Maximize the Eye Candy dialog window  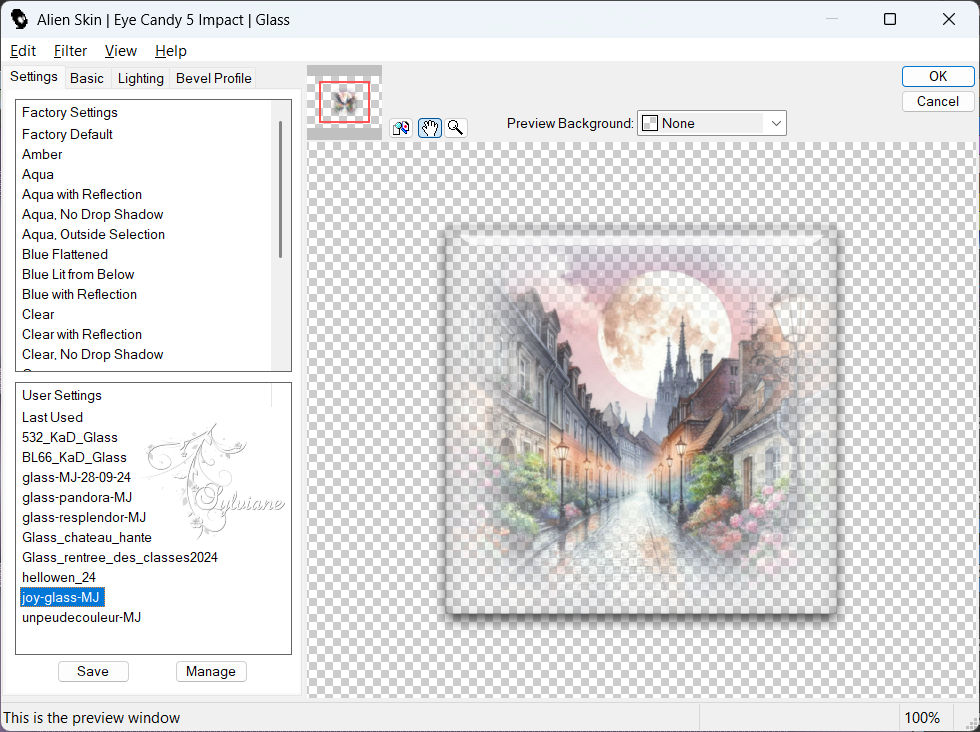point(890,19)
